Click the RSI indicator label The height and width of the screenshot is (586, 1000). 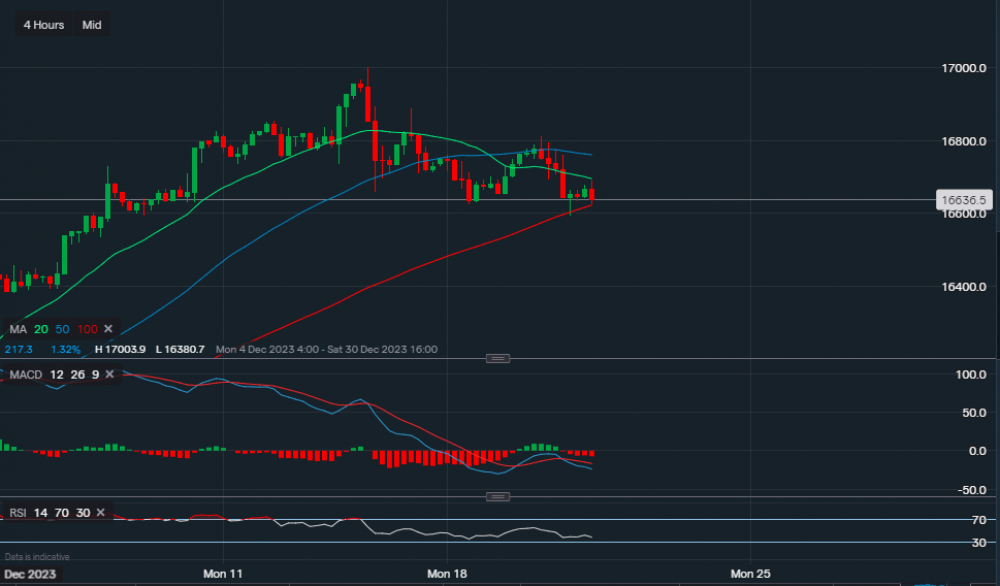coord(18,512)
